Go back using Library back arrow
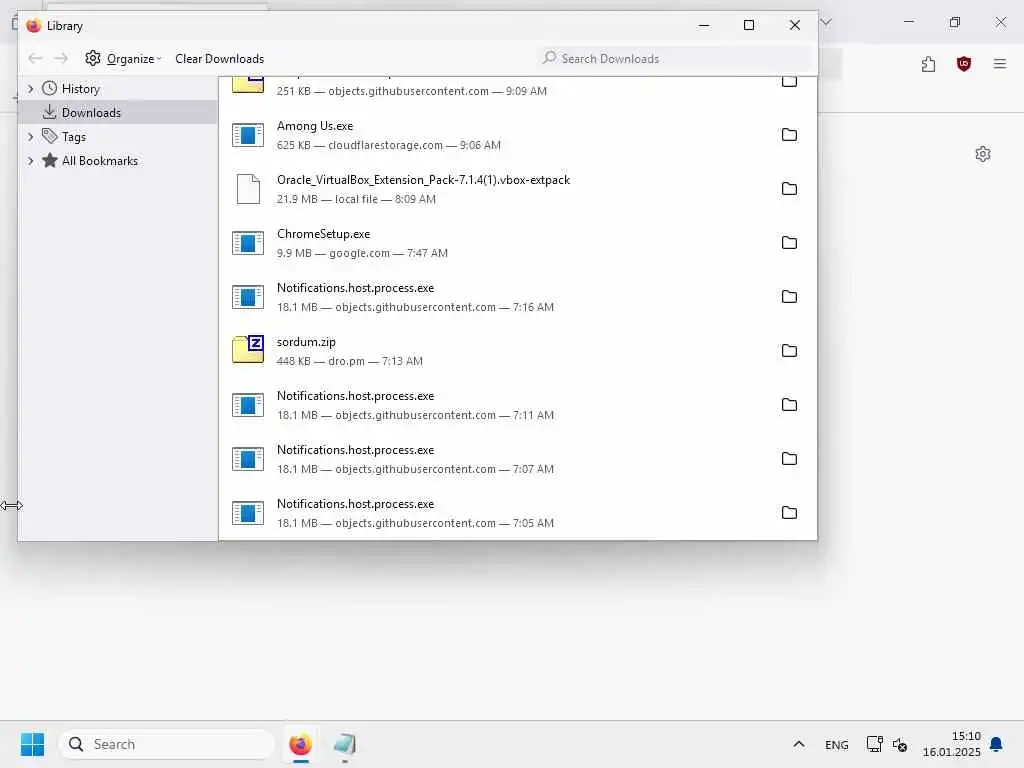The image size is (1024, 768). (35, 59)
